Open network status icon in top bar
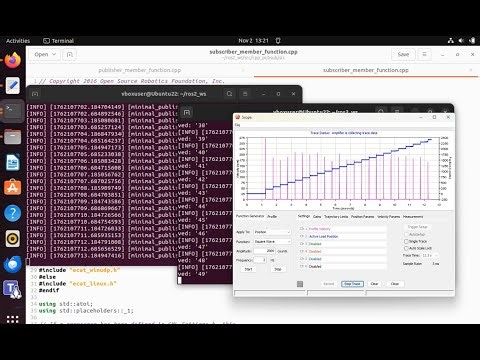 [x=451, y=41]
